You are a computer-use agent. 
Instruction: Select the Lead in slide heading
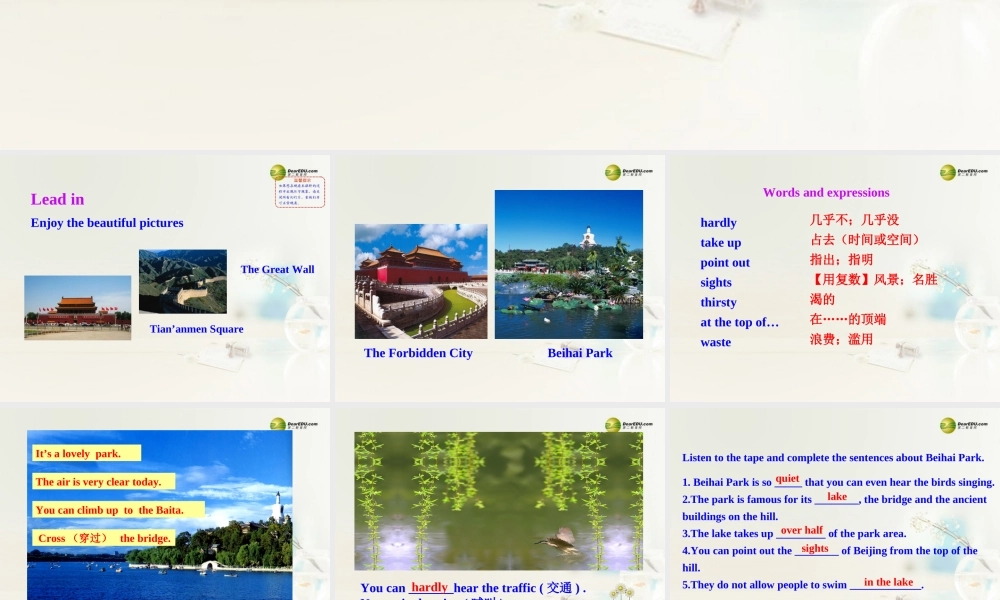coord(57,199)
